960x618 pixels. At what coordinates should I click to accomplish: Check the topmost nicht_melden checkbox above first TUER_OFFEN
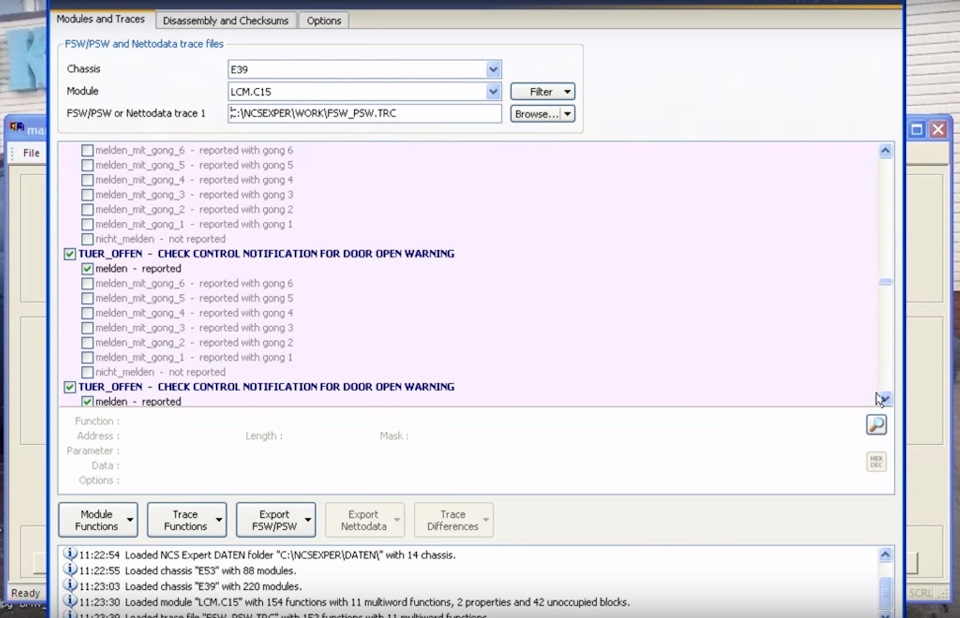point(88,239)
